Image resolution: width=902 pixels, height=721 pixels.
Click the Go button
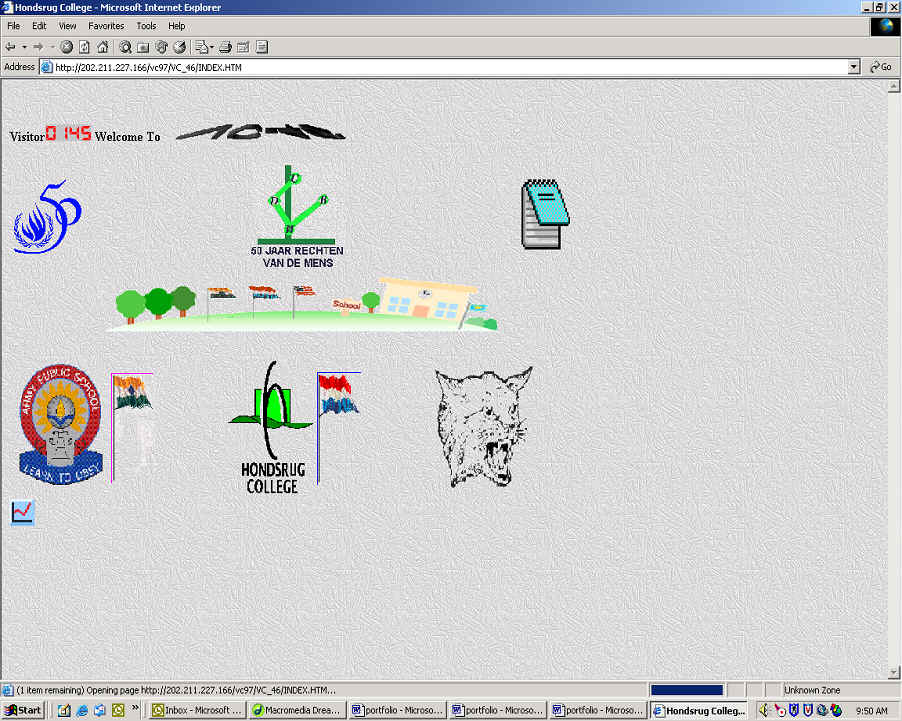[x=881, y=67]
